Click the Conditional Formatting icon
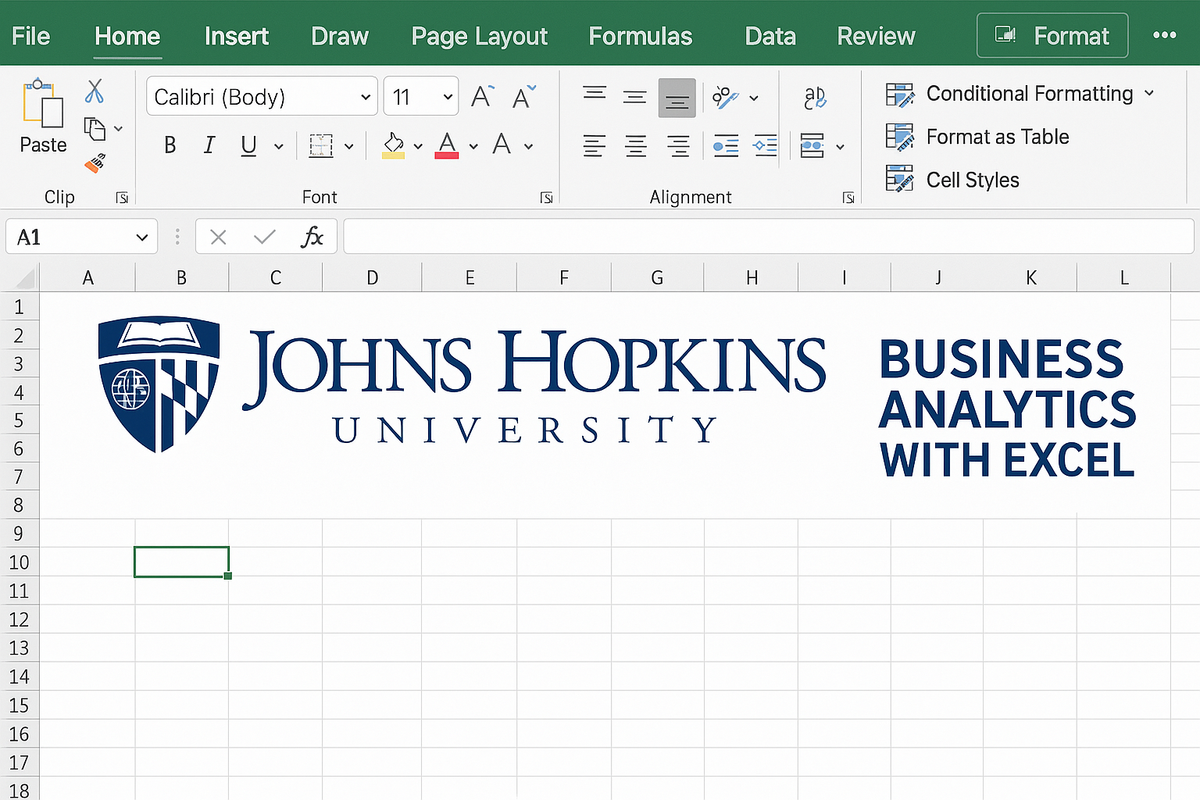1200x800 pixels. click(900, 94)
